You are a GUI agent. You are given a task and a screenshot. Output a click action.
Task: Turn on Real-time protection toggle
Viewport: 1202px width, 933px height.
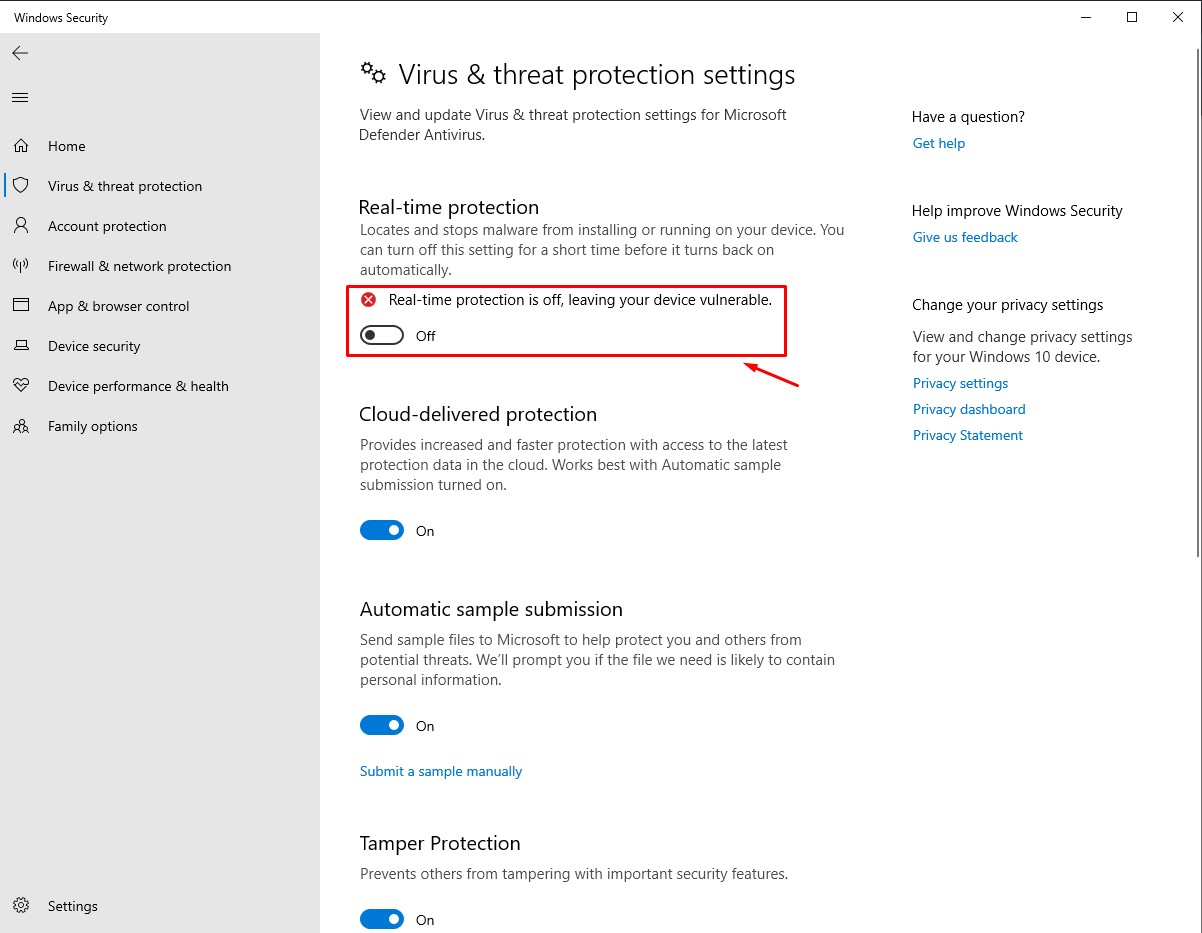tap(381, 336)
